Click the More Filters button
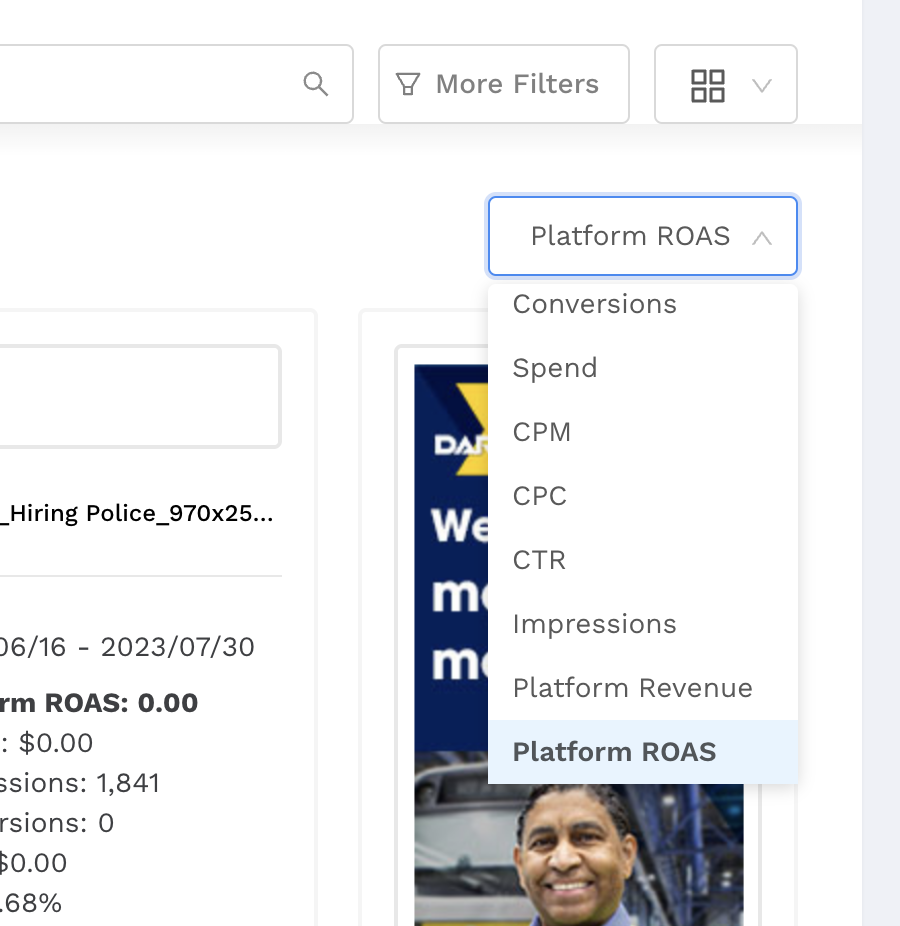This screenshot has width=900, height=926. click(x=503, y=84)
